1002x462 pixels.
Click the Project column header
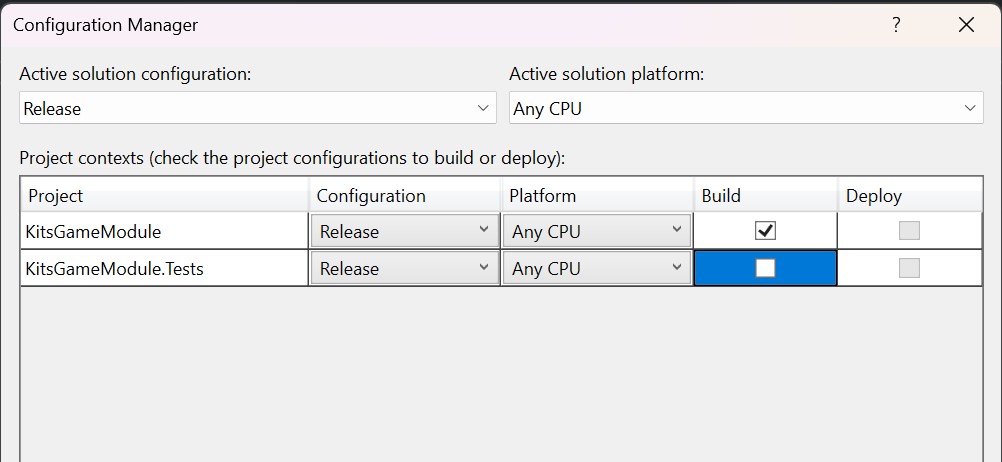(164, 196)
